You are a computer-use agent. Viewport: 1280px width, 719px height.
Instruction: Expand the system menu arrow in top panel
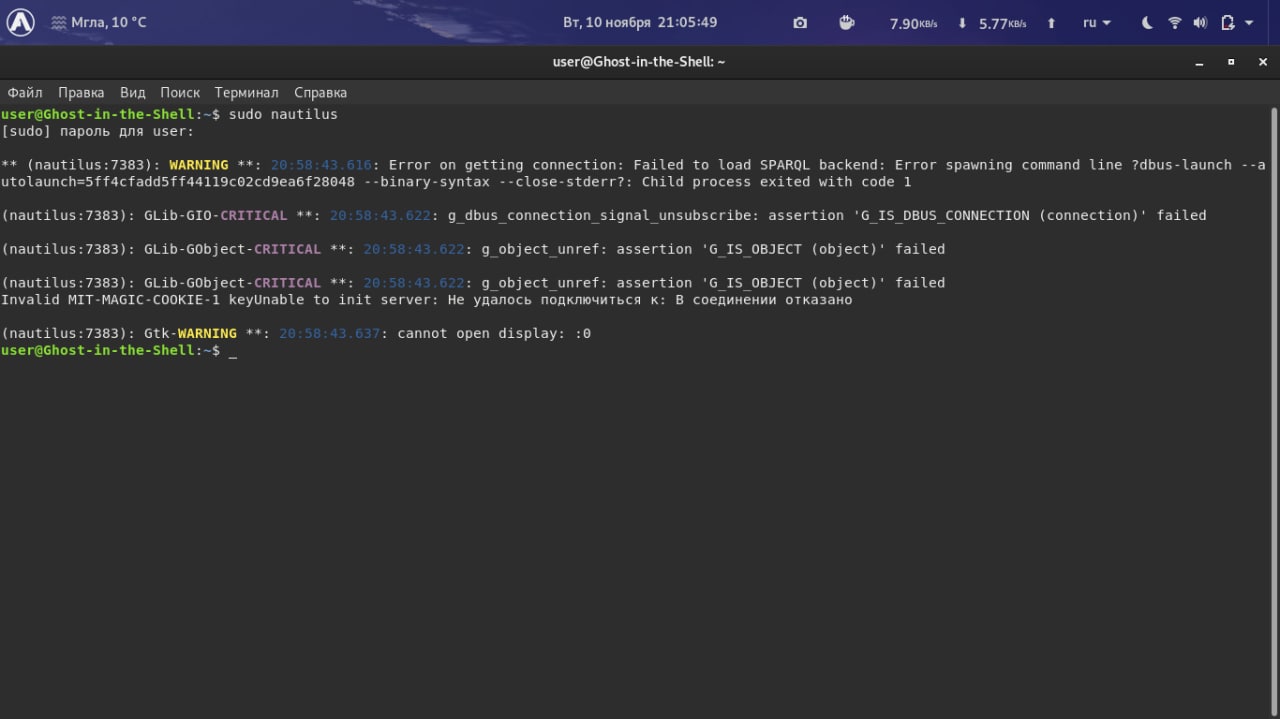tap(1250, 23)
